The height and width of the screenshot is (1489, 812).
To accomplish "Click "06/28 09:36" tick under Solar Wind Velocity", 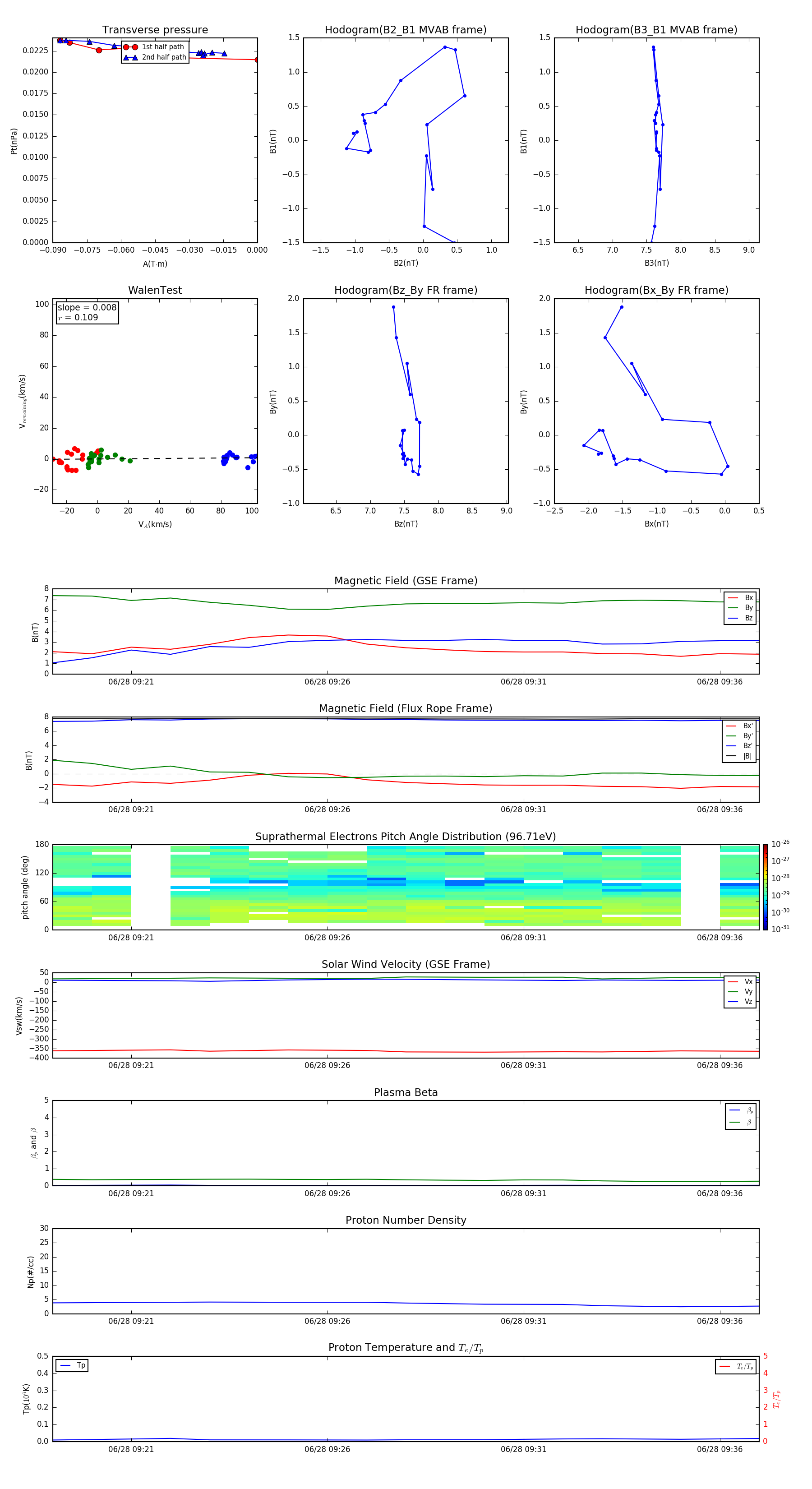I will pos(720,1065).
